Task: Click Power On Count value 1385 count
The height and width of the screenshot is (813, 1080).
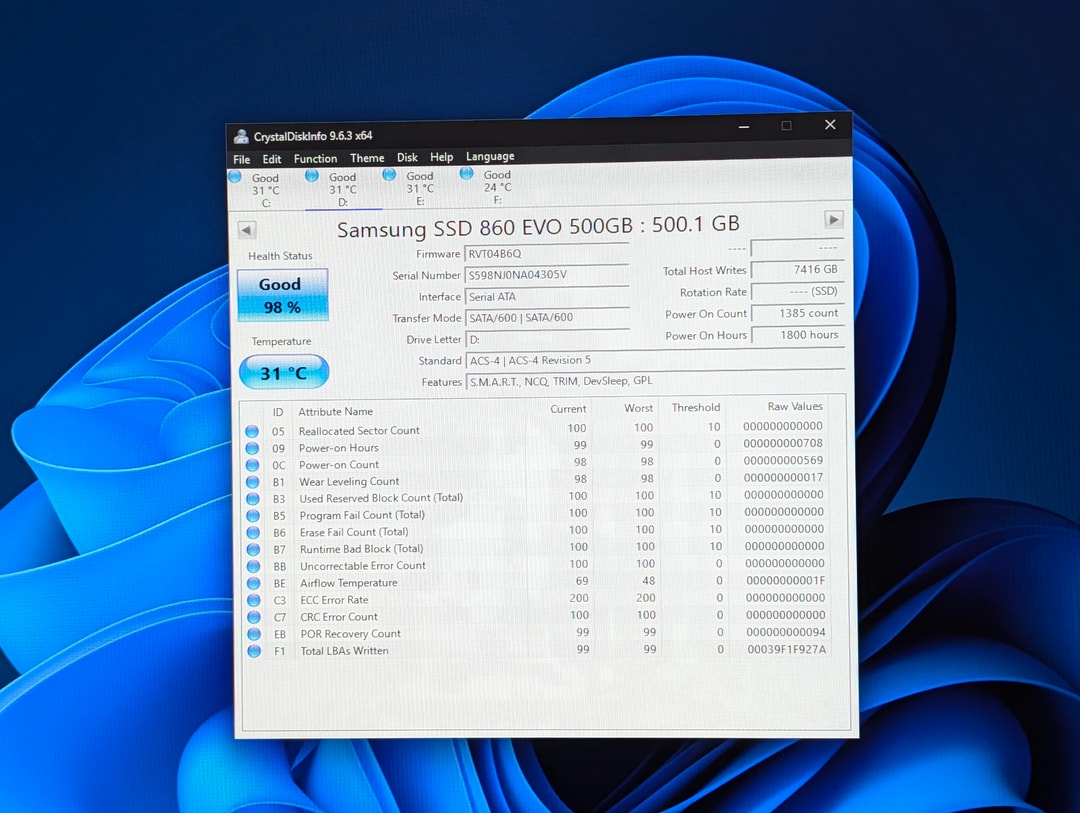Action: pyautogui.click(x=798, y=313)
